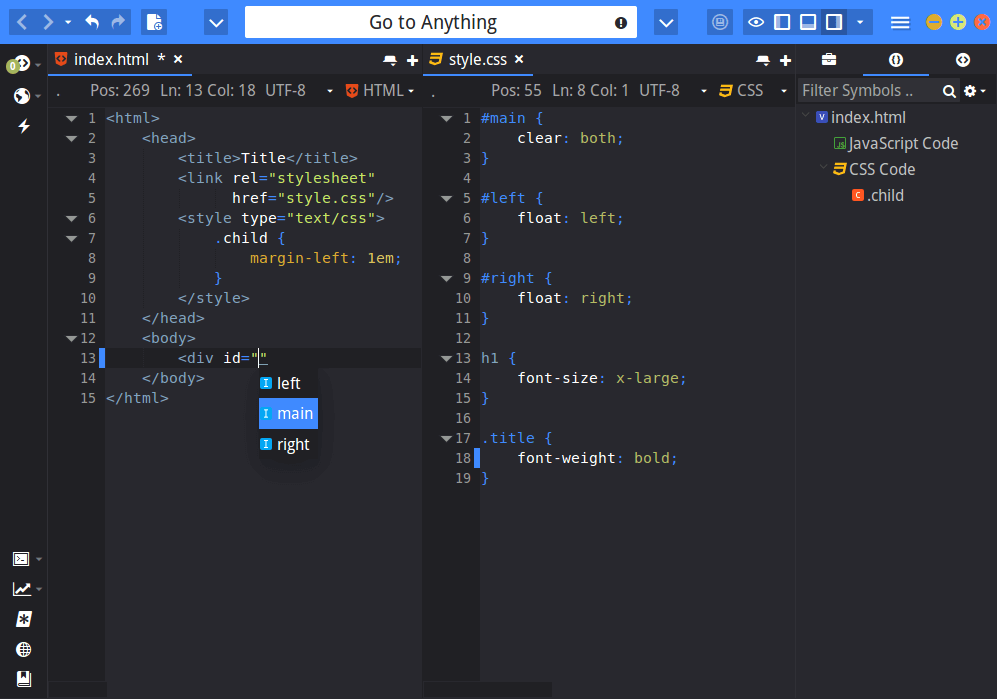Viewport: 997px width, 699px height.
Task: Open the toolbox briefcase tab in right pane
Action: coord(829,60)
